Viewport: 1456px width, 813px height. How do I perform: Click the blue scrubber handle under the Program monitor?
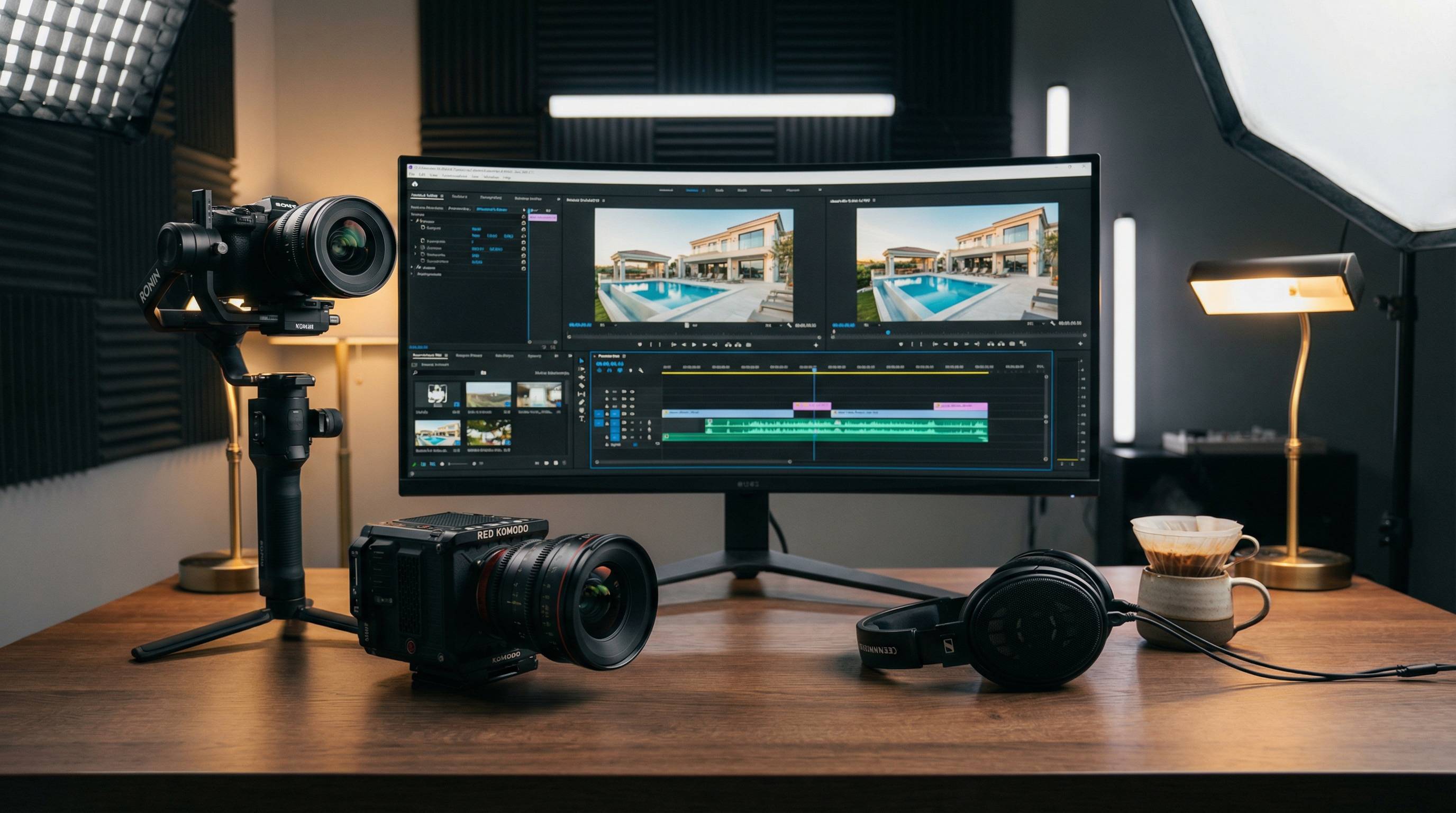[888, 332]
